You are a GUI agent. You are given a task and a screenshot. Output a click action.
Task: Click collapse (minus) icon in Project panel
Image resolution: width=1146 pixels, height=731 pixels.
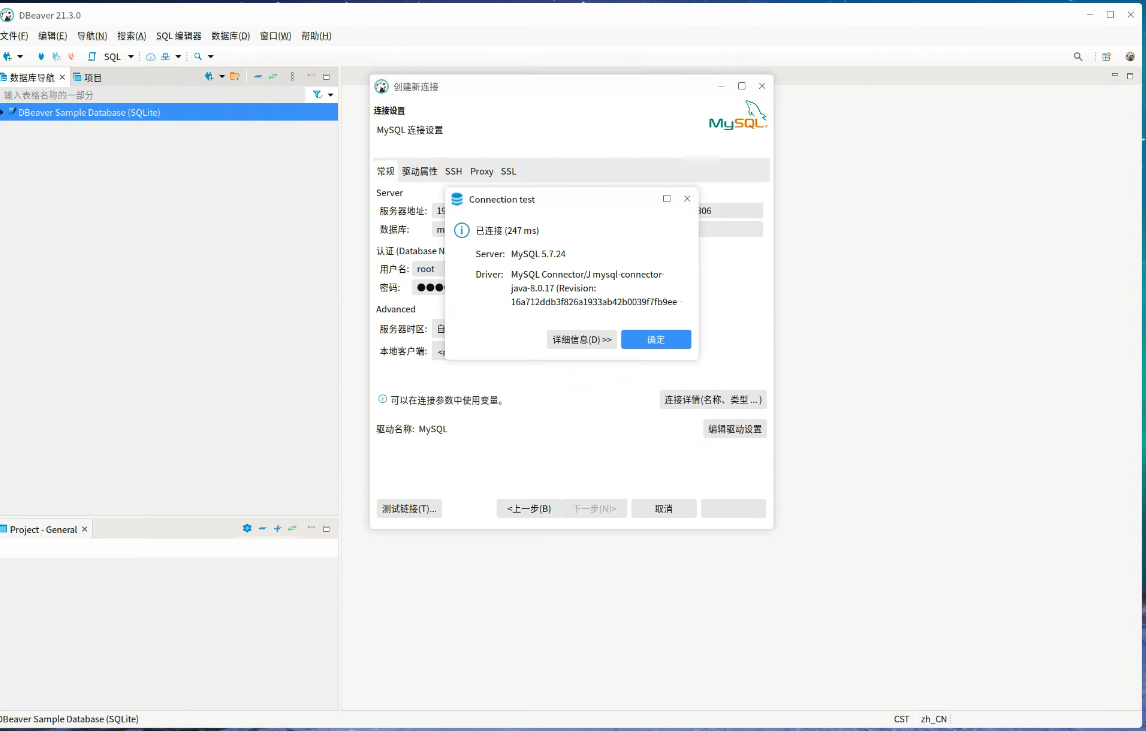pyautogui.click(x=262, y=528)
